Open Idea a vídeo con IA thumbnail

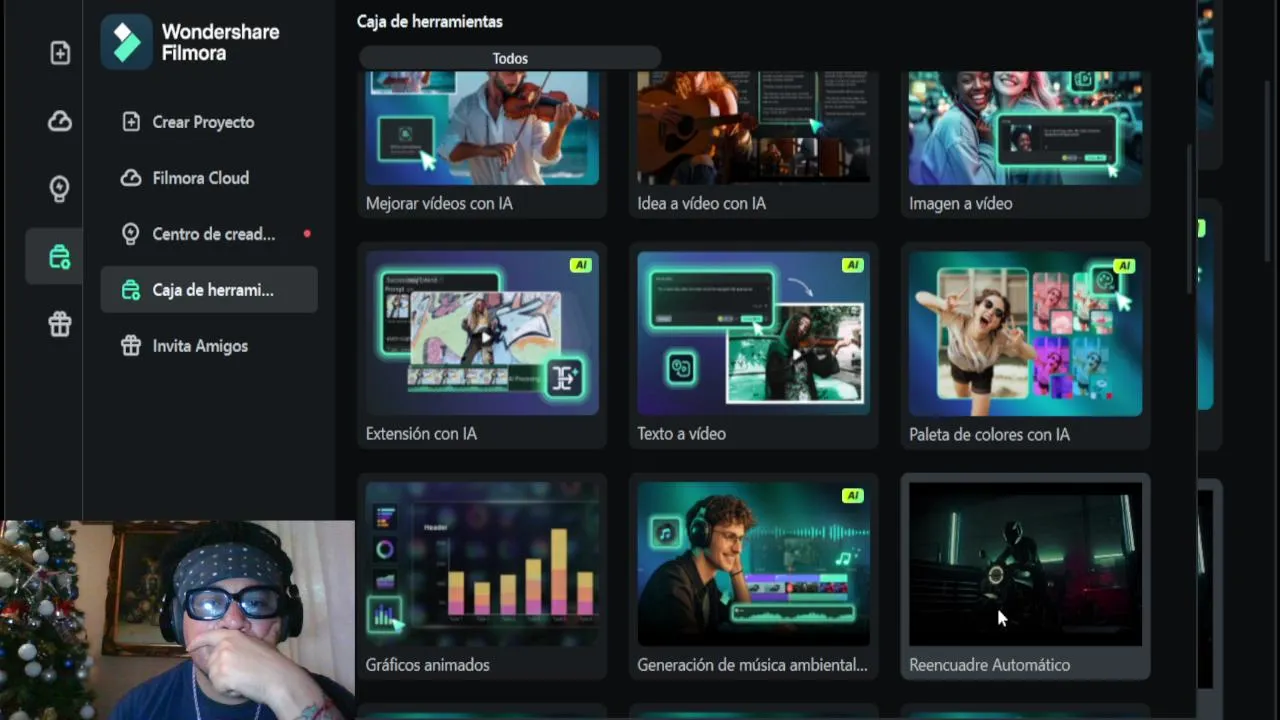[754, 128]
